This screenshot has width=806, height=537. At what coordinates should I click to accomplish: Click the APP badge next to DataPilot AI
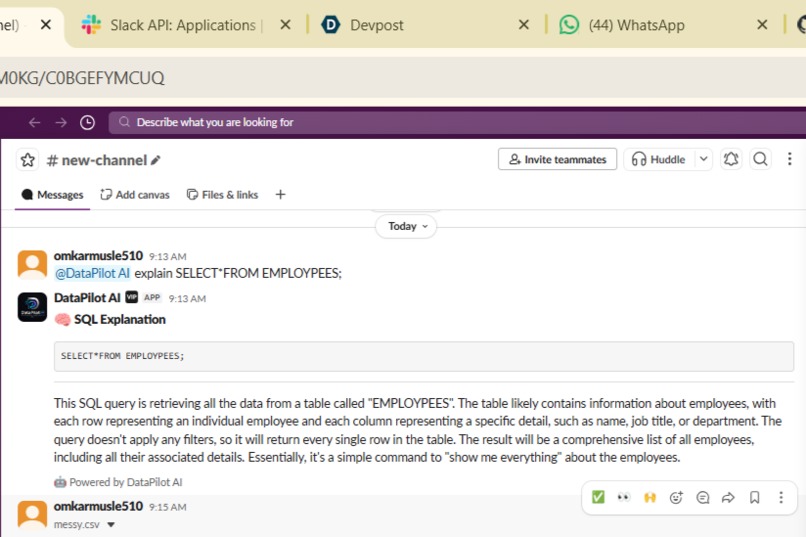point(152,298)
